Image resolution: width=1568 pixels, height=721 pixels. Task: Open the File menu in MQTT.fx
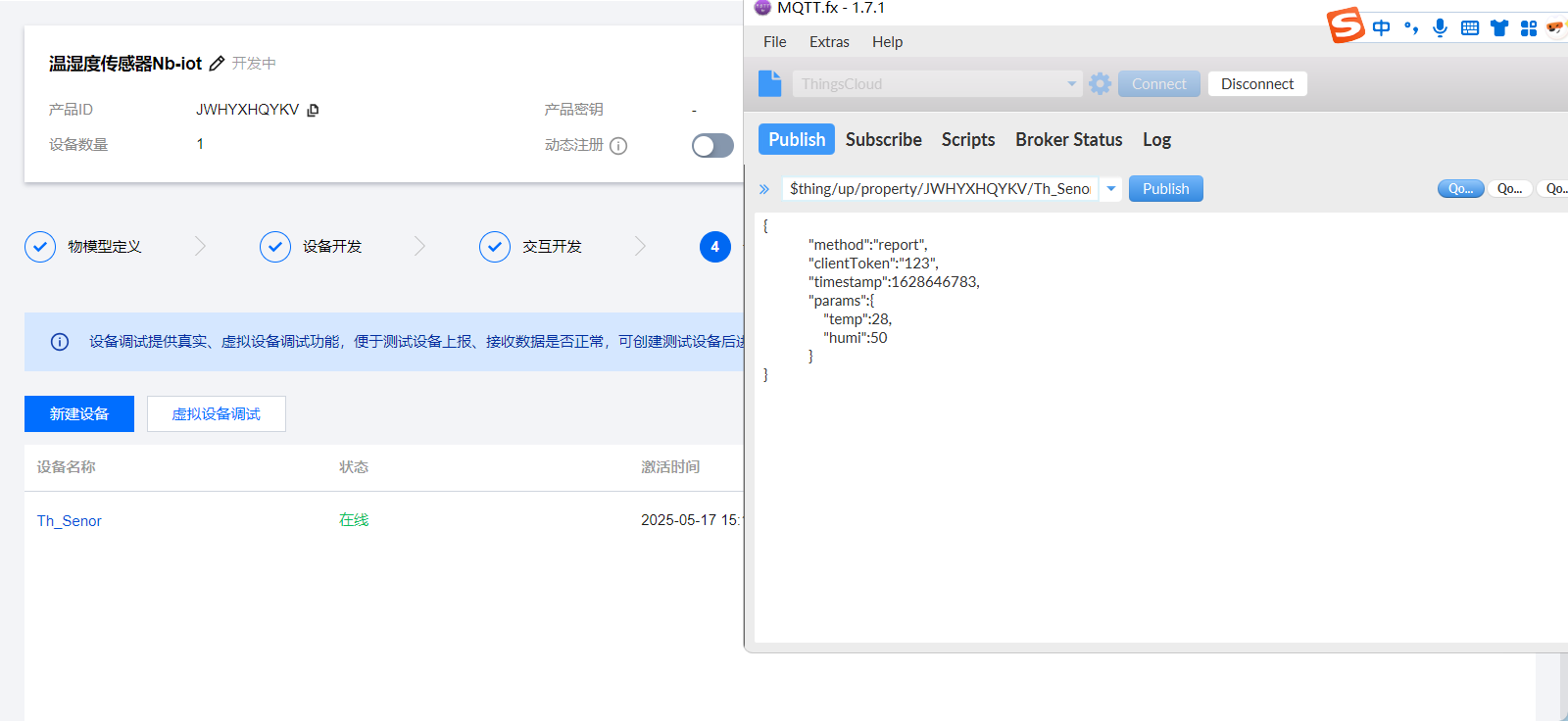click(775, 42)
